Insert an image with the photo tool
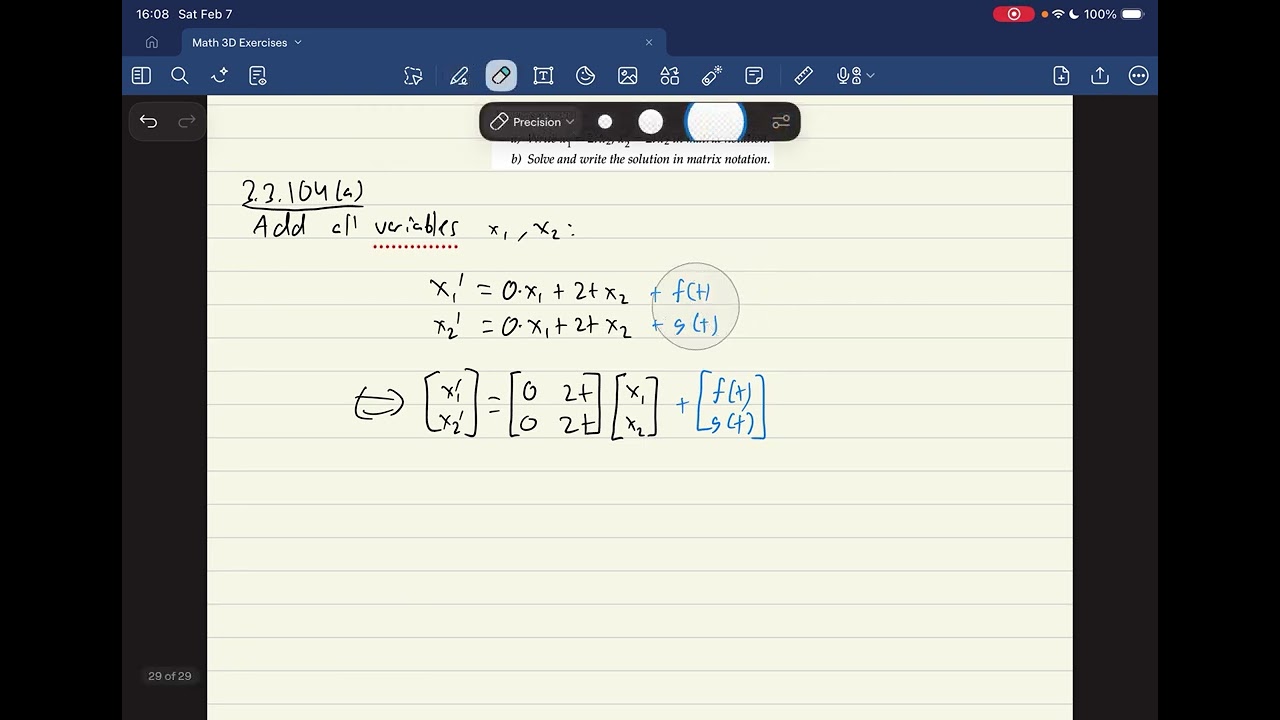Screen dimensions: 1280x720 (x=628, y=76)
